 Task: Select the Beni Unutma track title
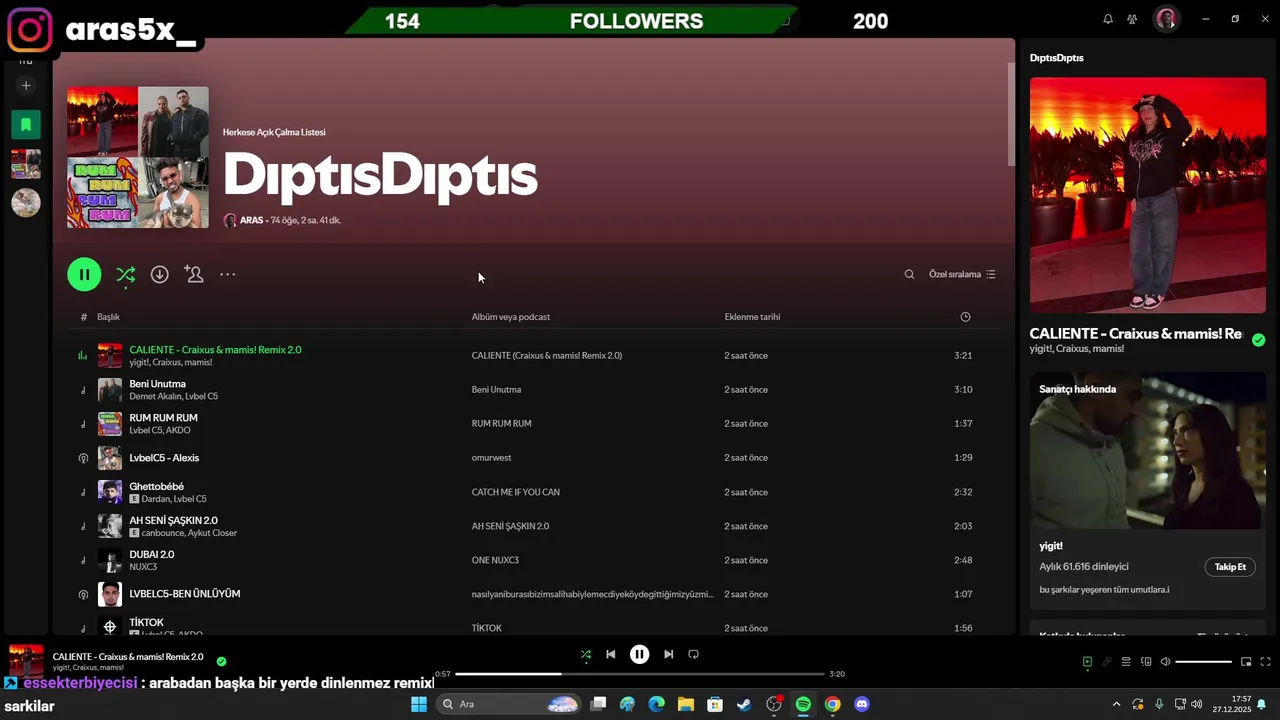157,384
